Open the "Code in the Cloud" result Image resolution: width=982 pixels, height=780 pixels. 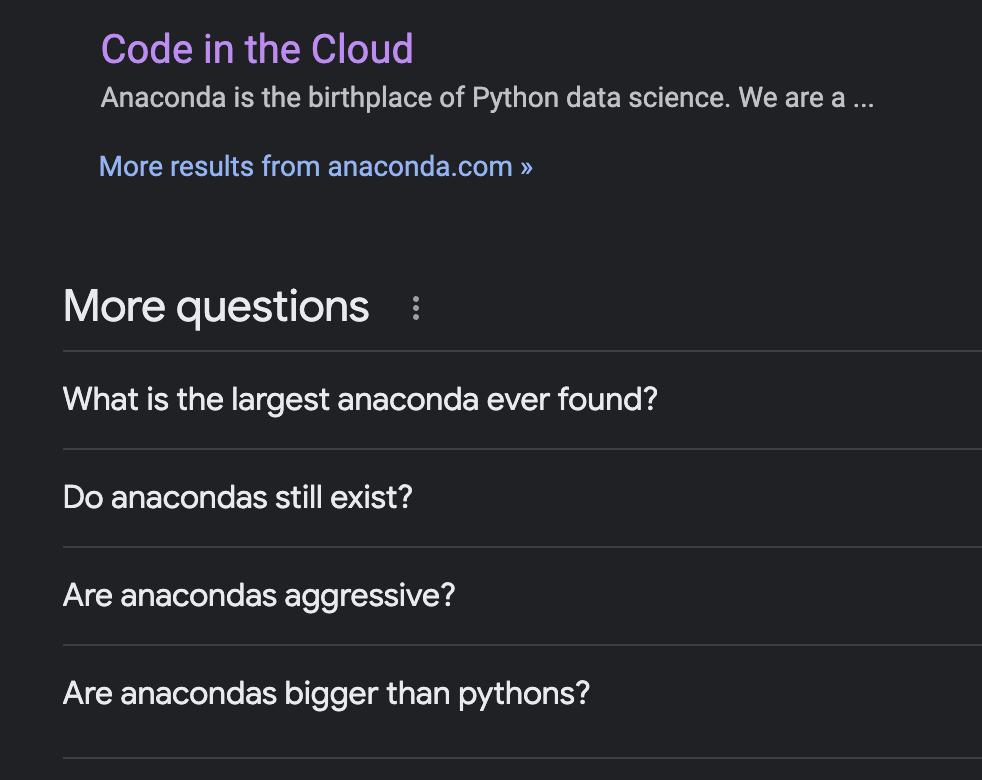coord(257,49)
